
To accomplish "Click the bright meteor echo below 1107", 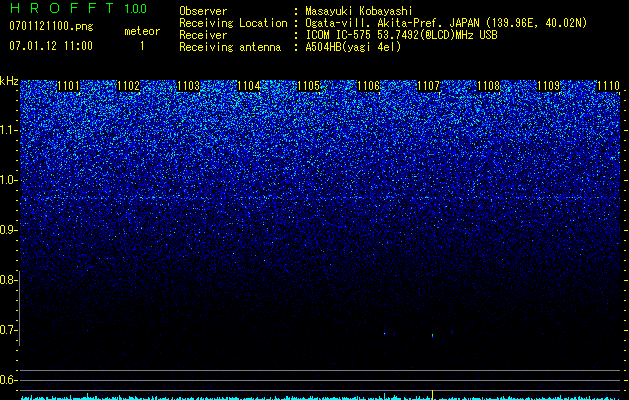I will [432, 335].
